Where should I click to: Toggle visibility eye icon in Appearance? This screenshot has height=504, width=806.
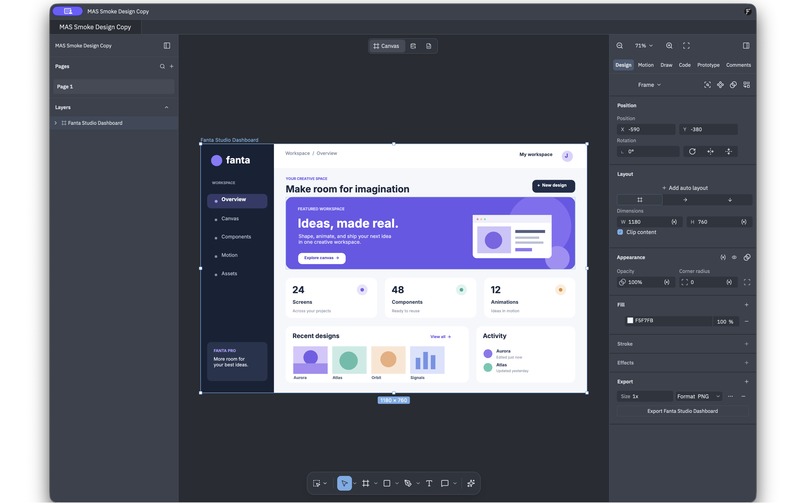tap(735, 258)
